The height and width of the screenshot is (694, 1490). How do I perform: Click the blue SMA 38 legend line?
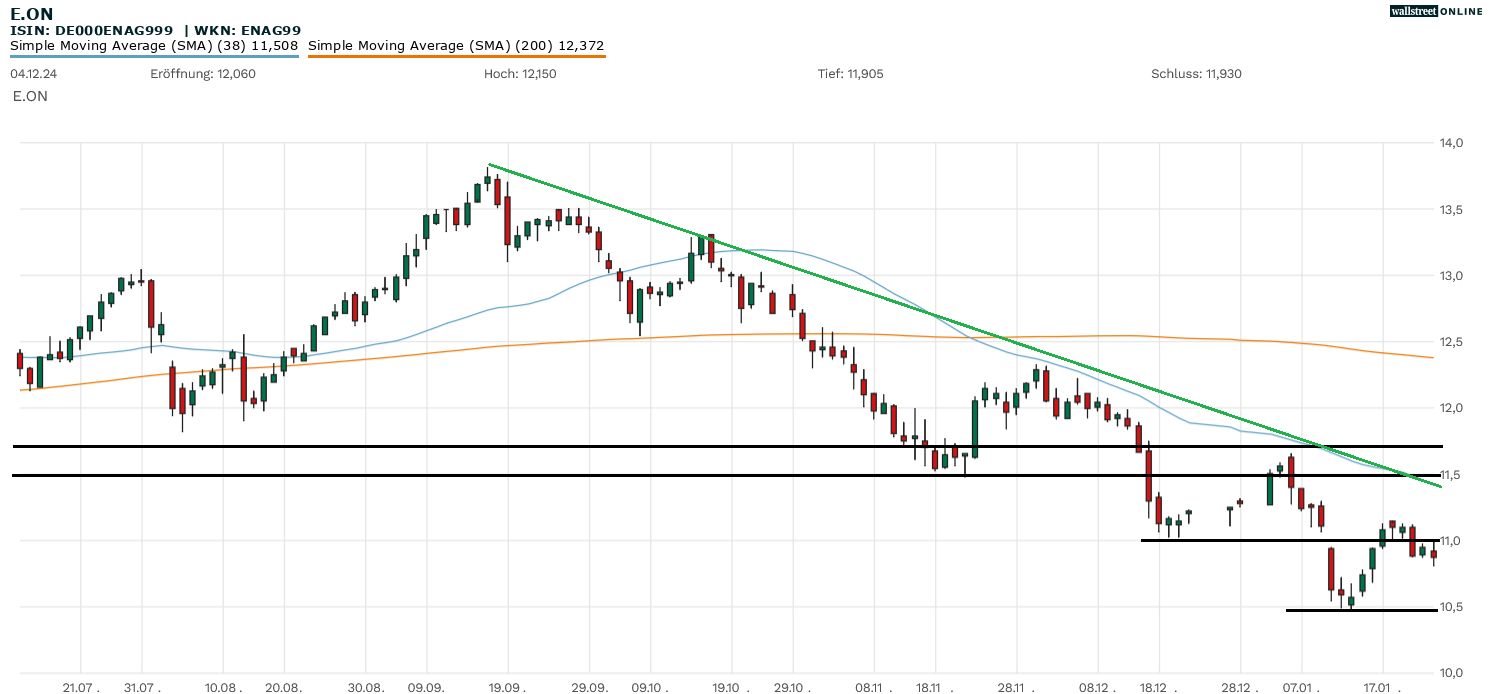pos(154,56)
